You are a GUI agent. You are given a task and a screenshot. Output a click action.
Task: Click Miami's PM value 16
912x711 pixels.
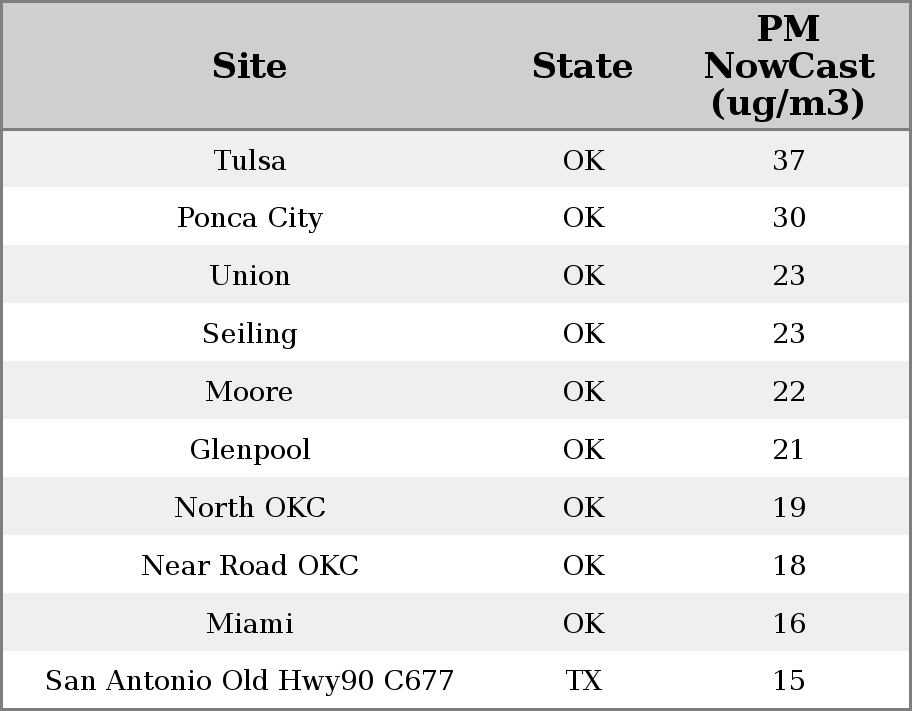pyautogui.click(x=789, y=623)
